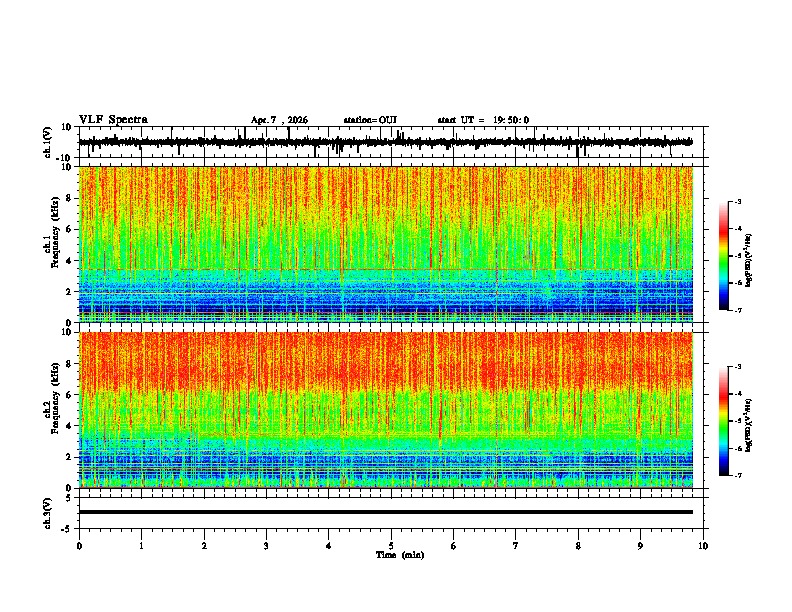Screen dimensions: 792x612
Task: Click time axis tick label "5"
Action: [391, 546]
